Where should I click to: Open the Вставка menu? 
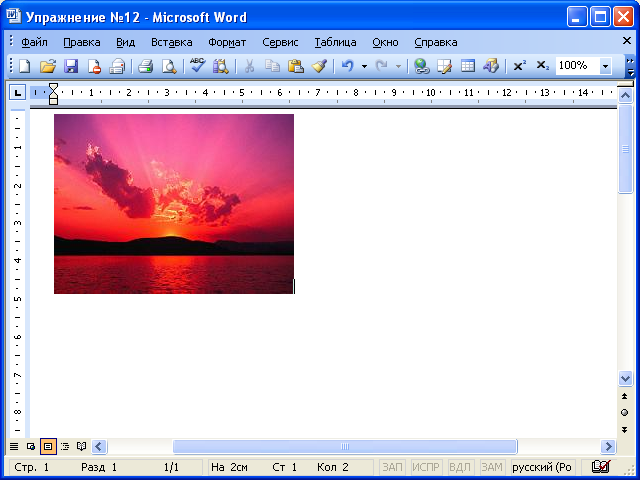pos(171,42)
